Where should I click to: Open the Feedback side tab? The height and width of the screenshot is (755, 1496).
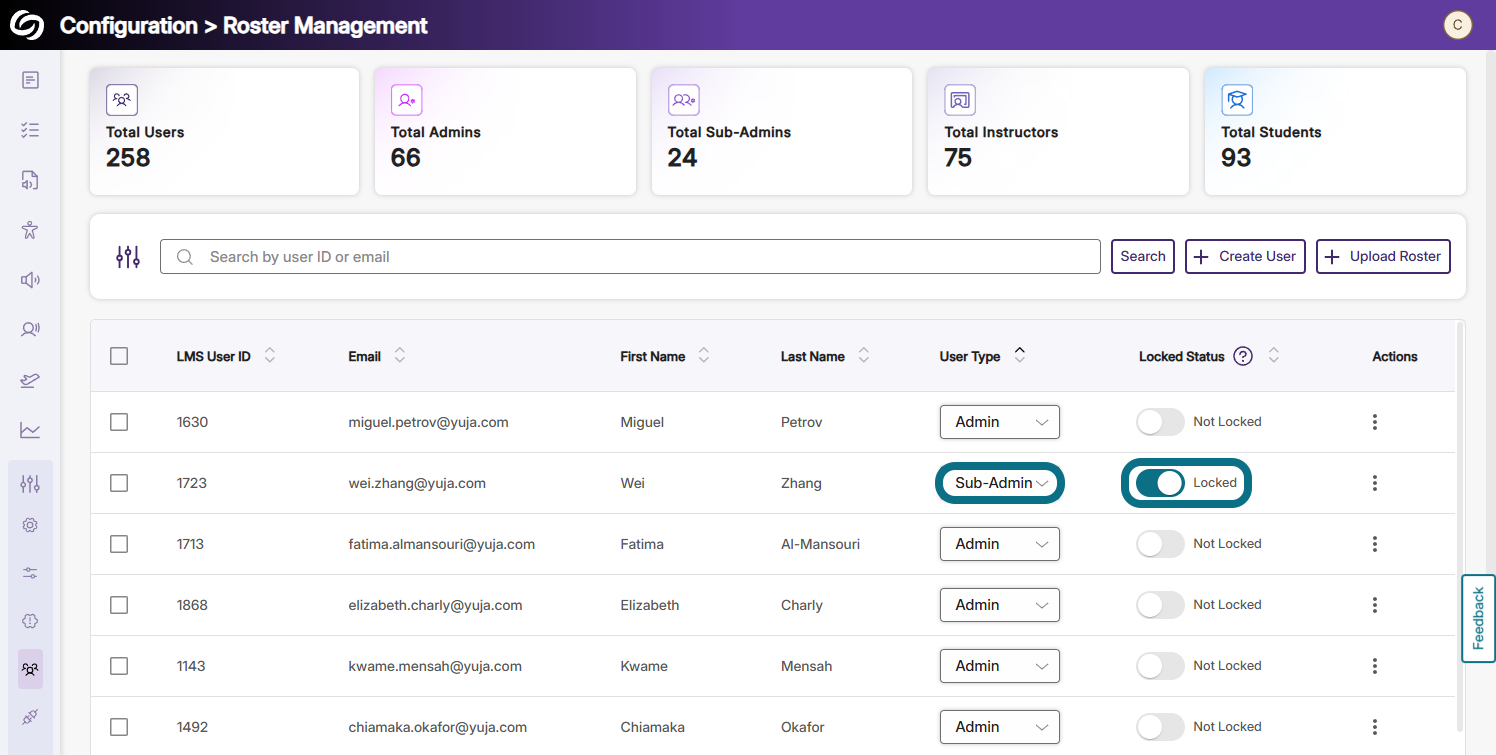tap(1478, 618)
